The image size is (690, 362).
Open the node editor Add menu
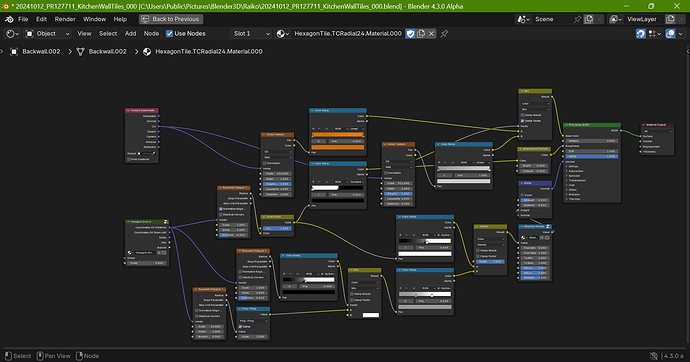tap(130, 33)
